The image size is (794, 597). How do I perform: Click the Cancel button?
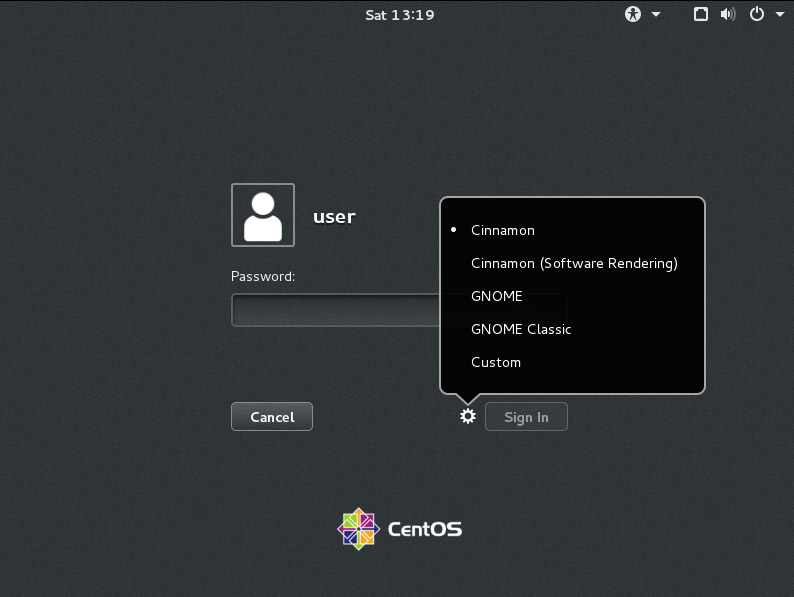click(272, 417)
